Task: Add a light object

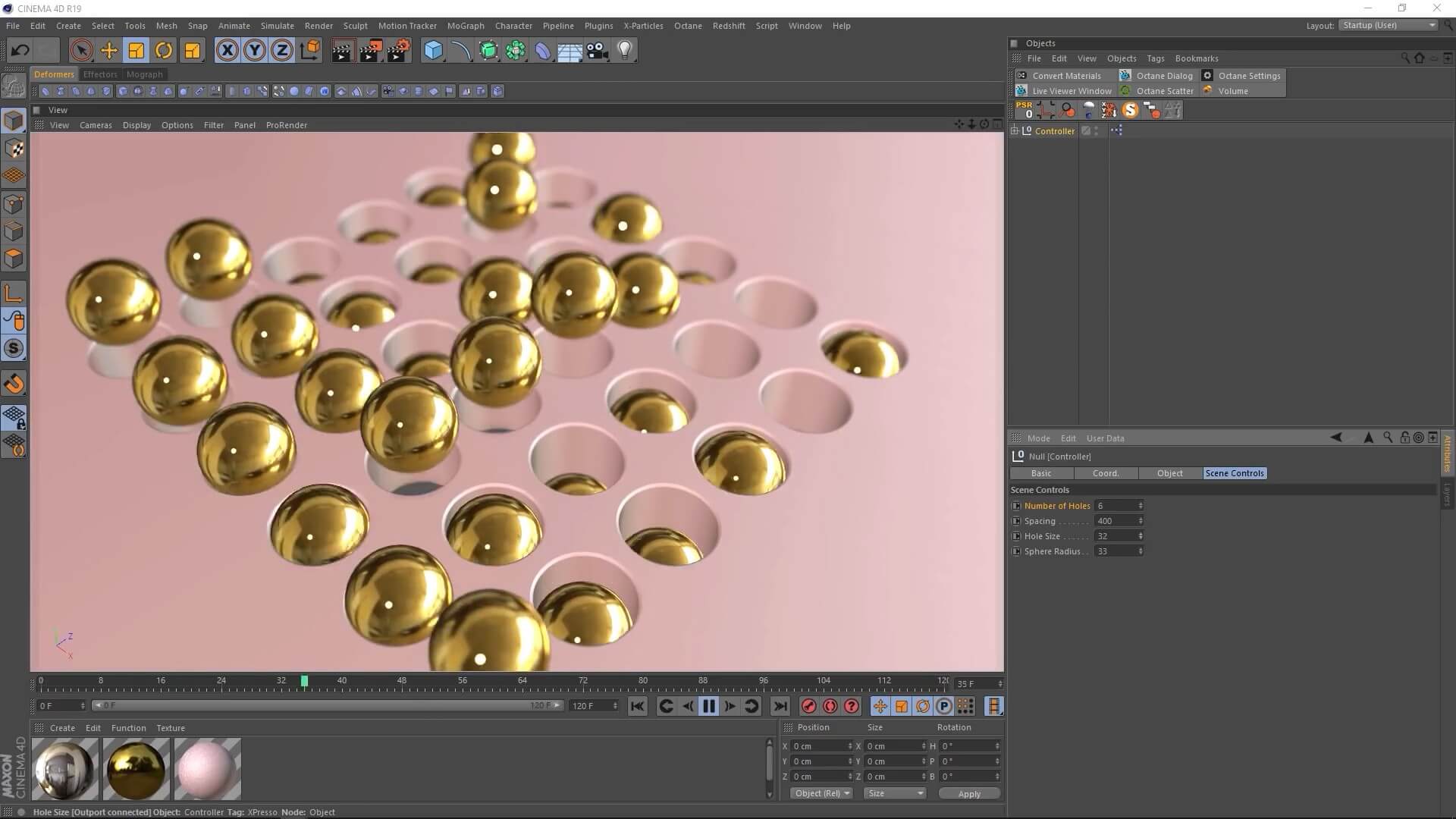Action: click(625, 51)
